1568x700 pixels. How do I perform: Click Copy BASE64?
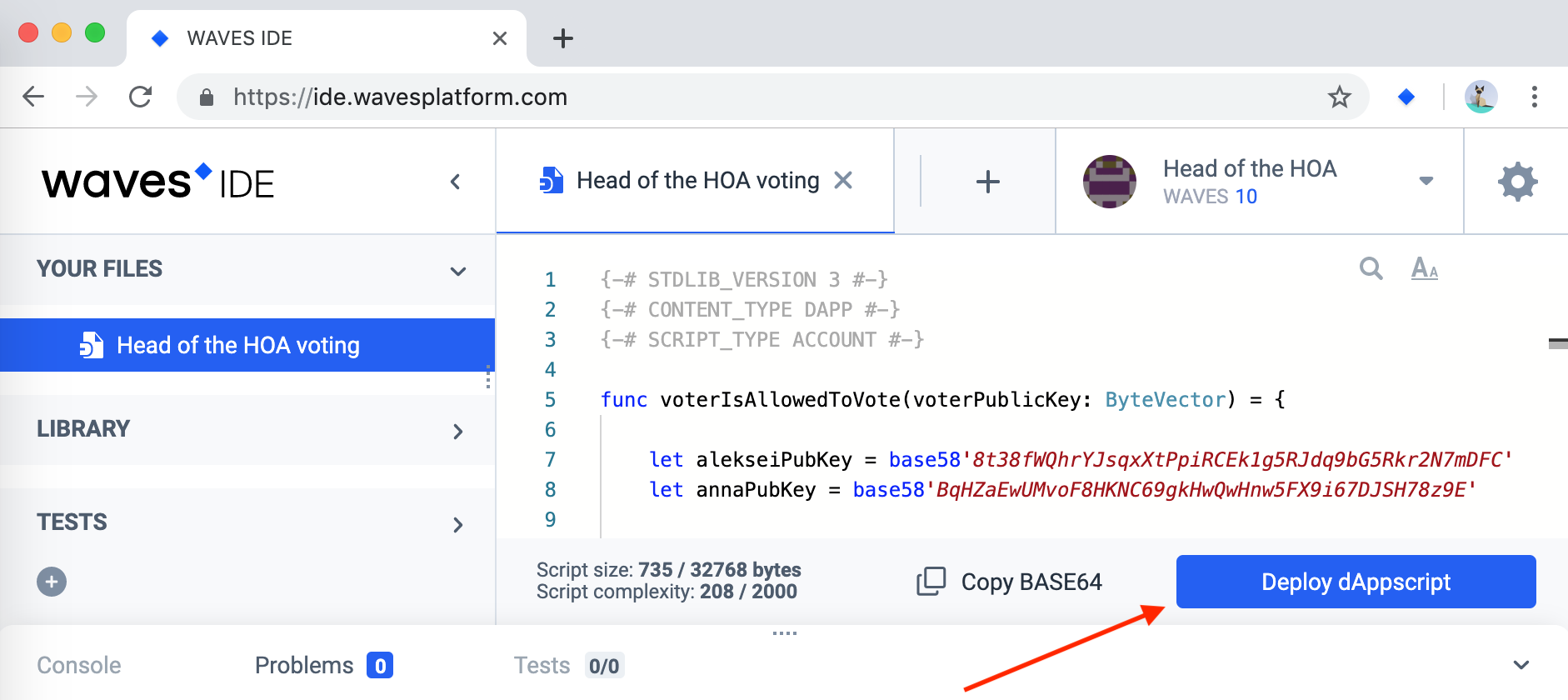1009,582
